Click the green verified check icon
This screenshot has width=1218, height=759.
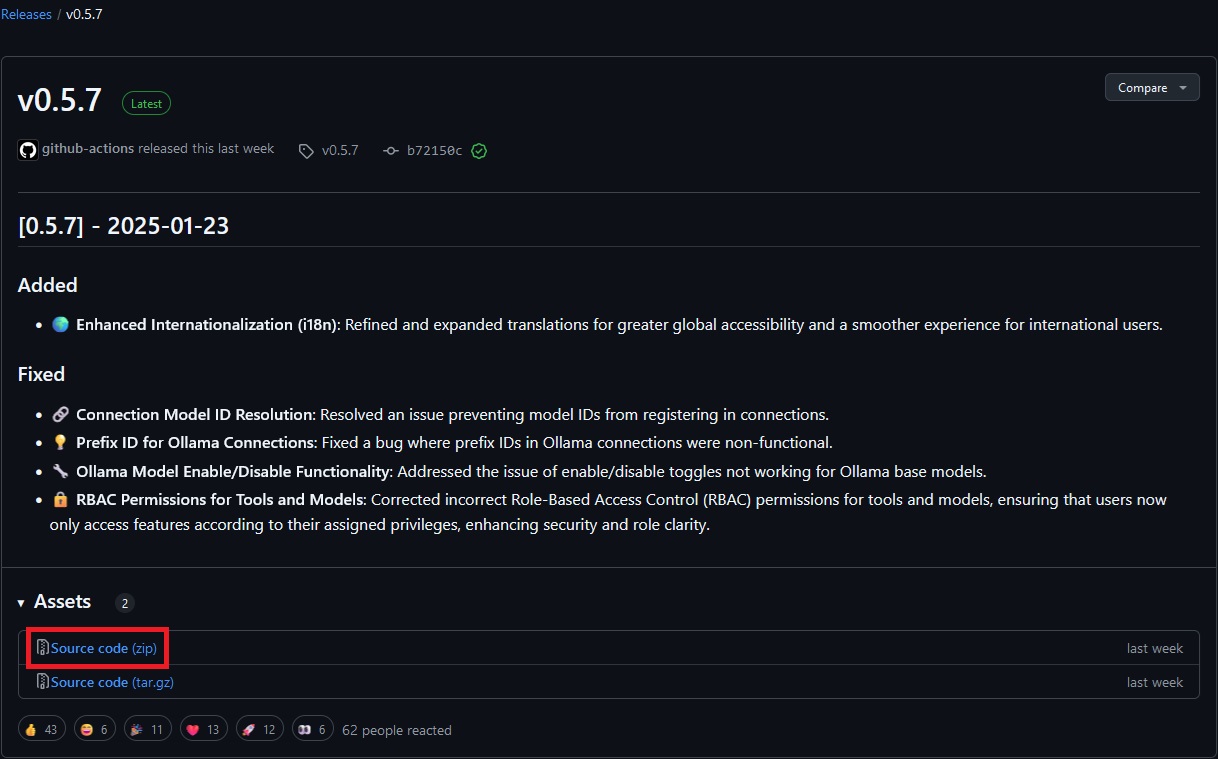[x=479, y=151]
